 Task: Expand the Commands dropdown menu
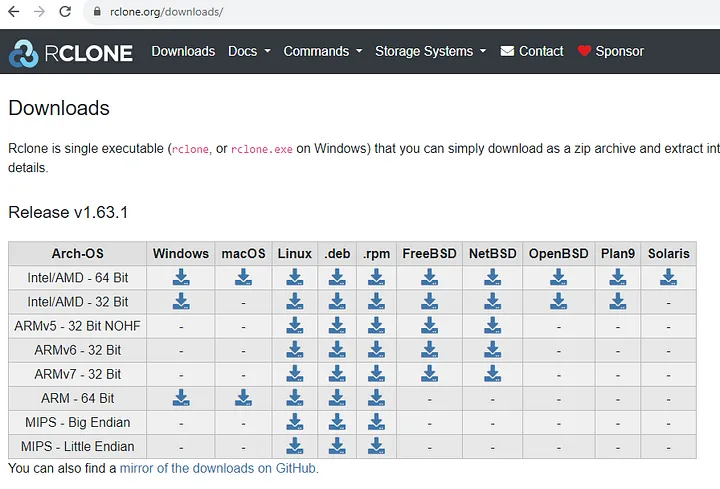[x=323, y=51]
